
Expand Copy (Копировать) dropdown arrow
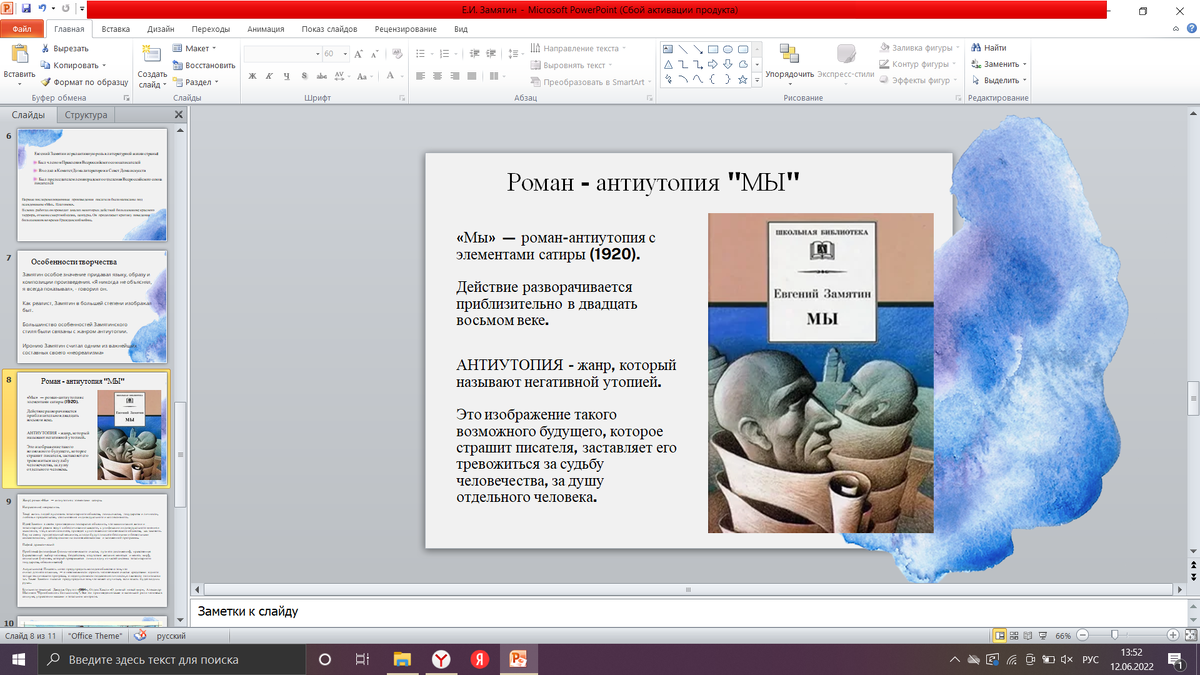pos(103,65)
